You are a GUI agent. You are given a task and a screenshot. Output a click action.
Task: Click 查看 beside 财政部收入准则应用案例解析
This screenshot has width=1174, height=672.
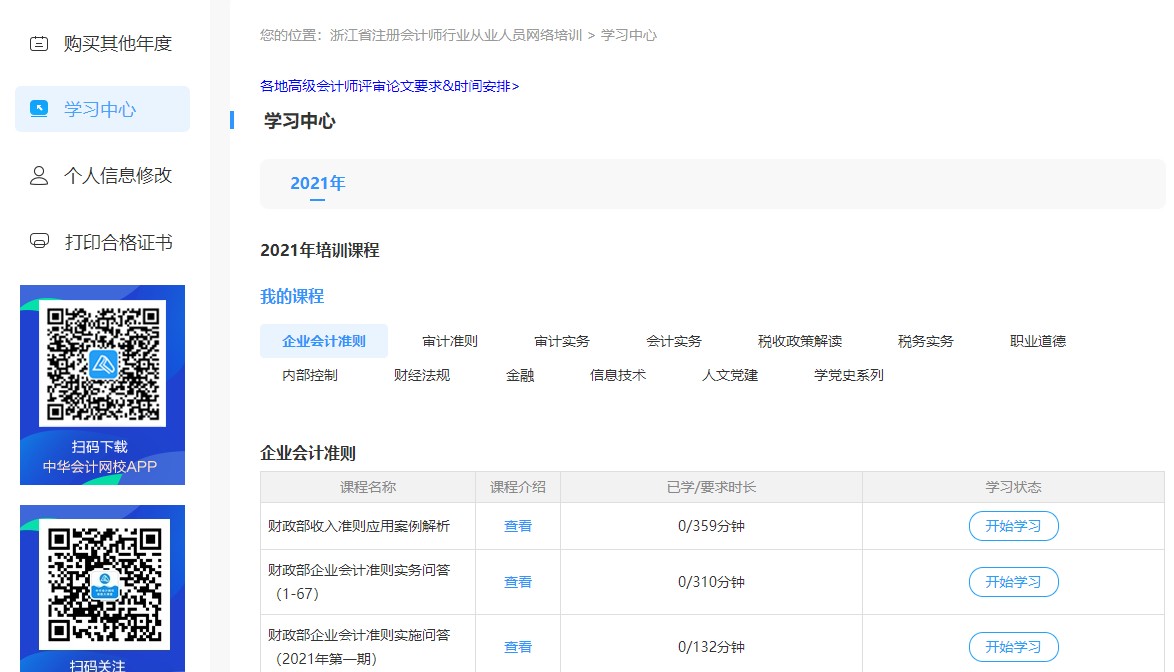tap(517, 525)
